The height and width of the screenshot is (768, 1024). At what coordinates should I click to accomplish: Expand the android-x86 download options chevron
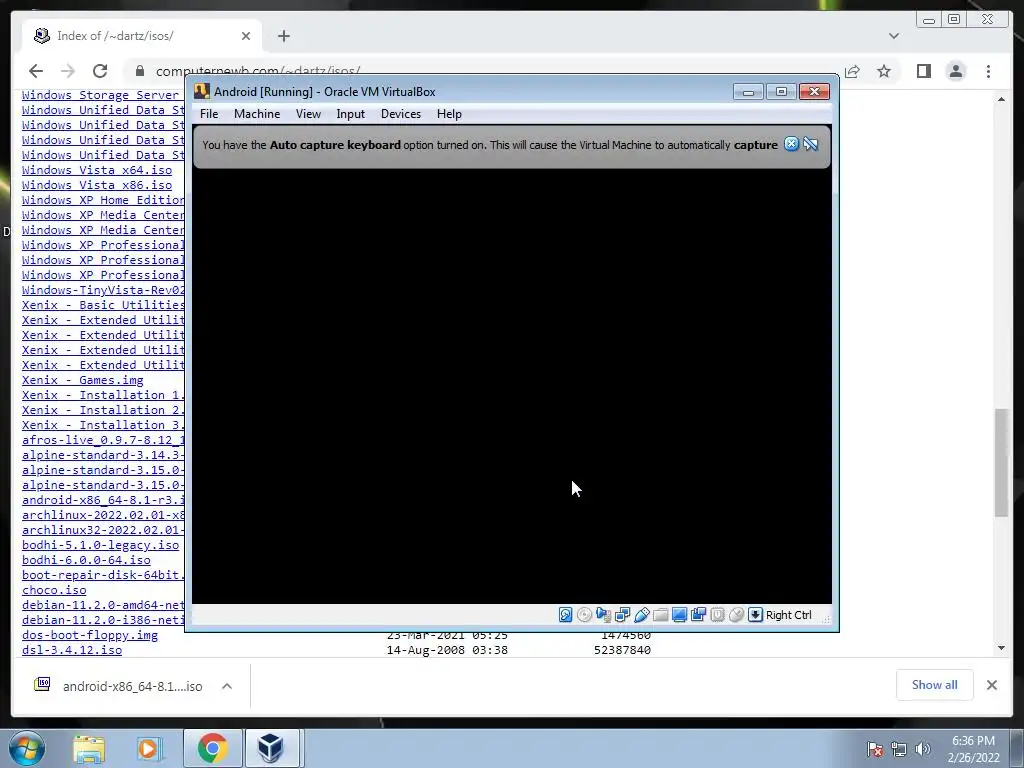tap(227, 686)
